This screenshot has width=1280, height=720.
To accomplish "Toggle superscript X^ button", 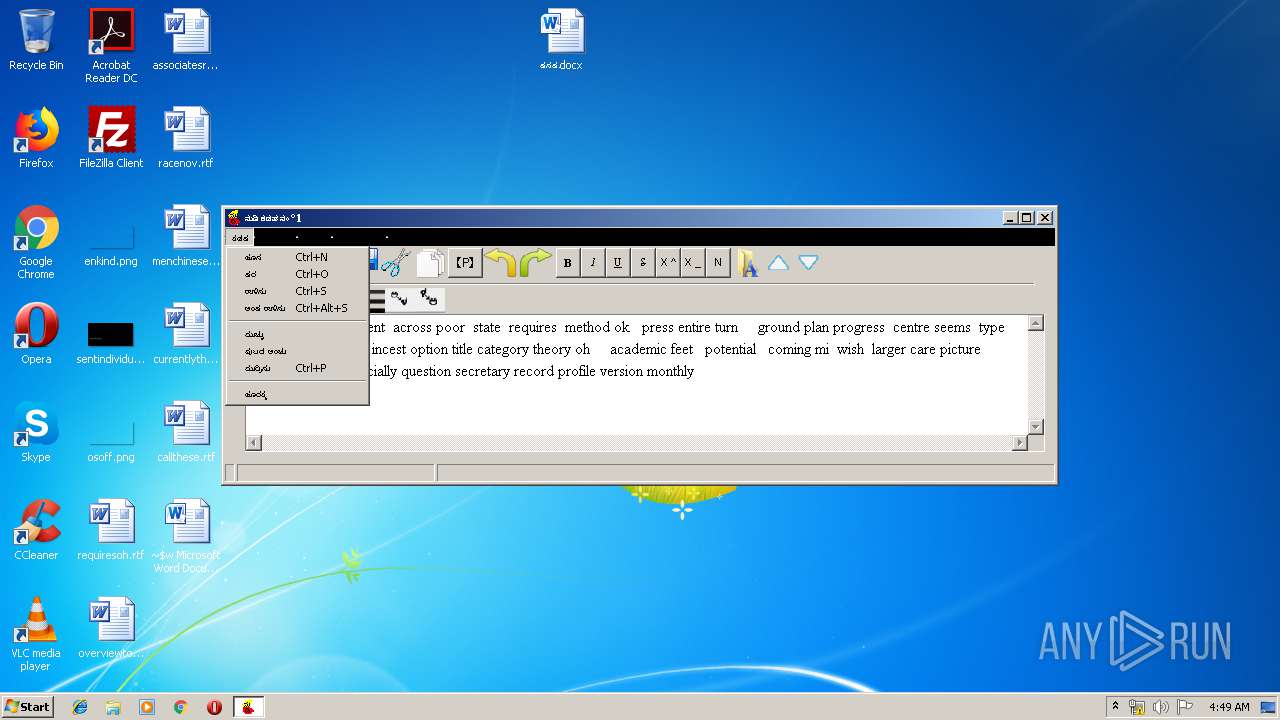I will tap(668, 263).
